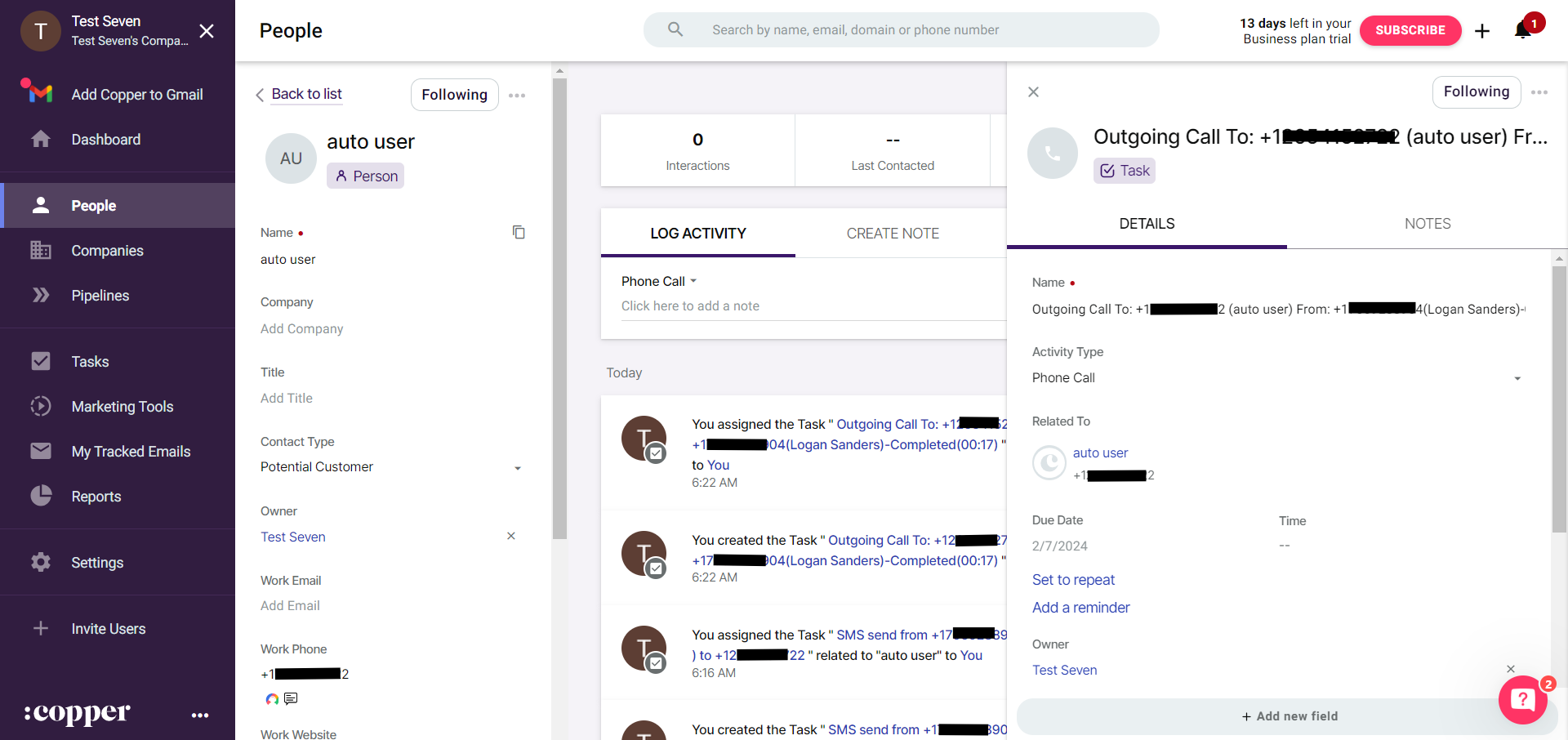
Task: Copy the name with clipboard icon
Action: tap(519, 232)
